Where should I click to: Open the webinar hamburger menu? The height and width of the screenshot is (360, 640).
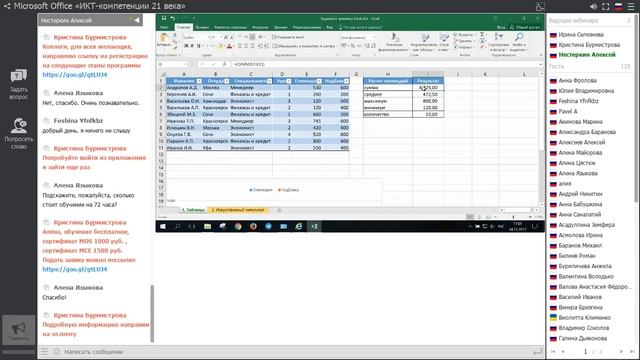click(x=631, y=7)
